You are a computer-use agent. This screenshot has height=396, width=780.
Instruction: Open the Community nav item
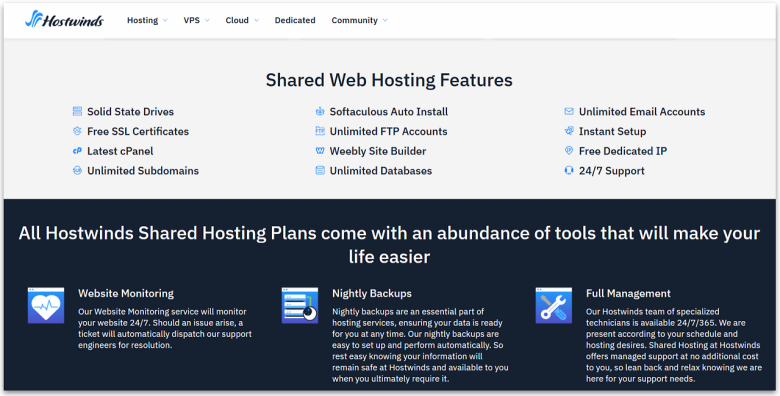tap(354, 20)
